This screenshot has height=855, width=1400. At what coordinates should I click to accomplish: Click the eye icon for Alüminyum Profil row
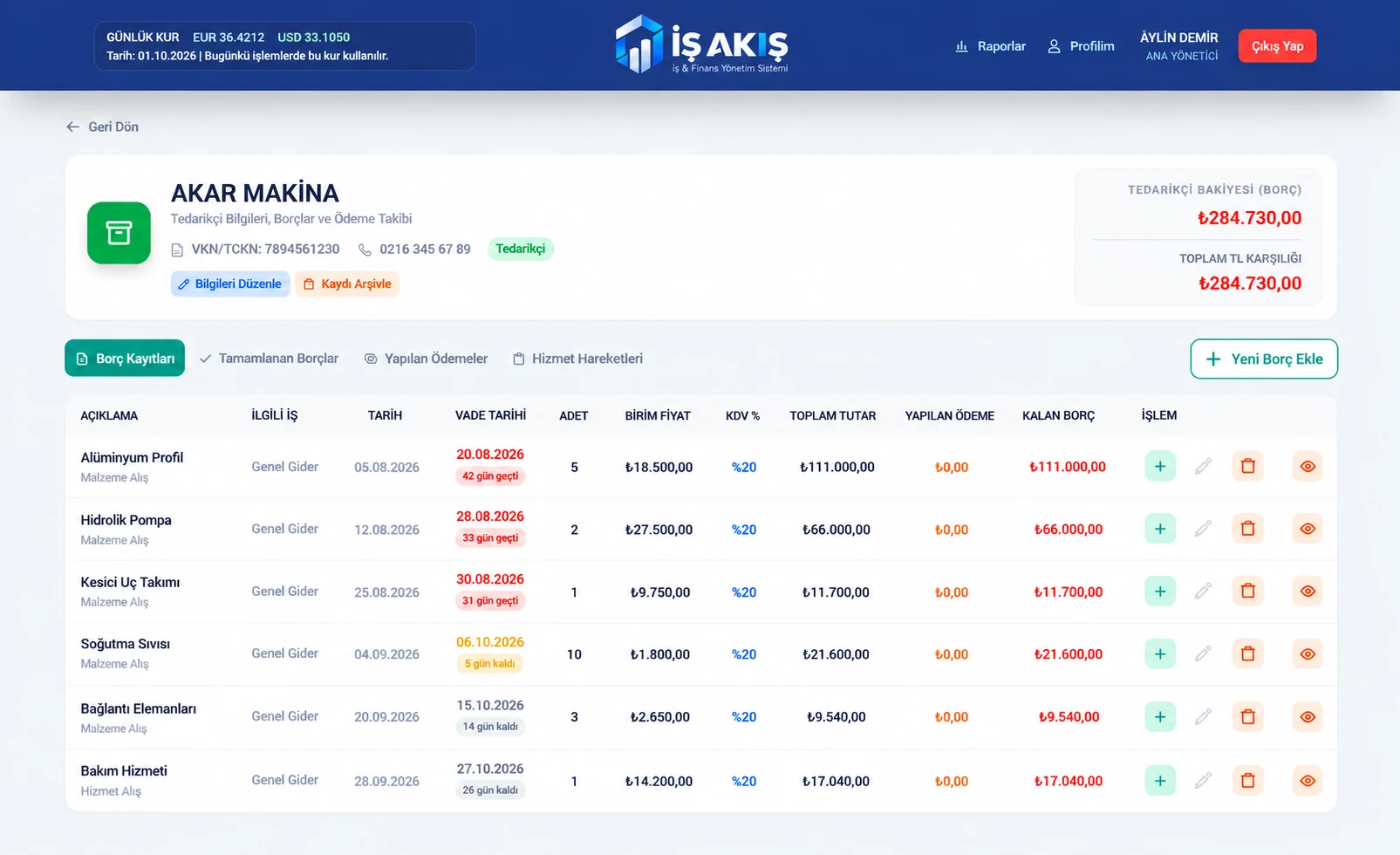coord(1308,467)
